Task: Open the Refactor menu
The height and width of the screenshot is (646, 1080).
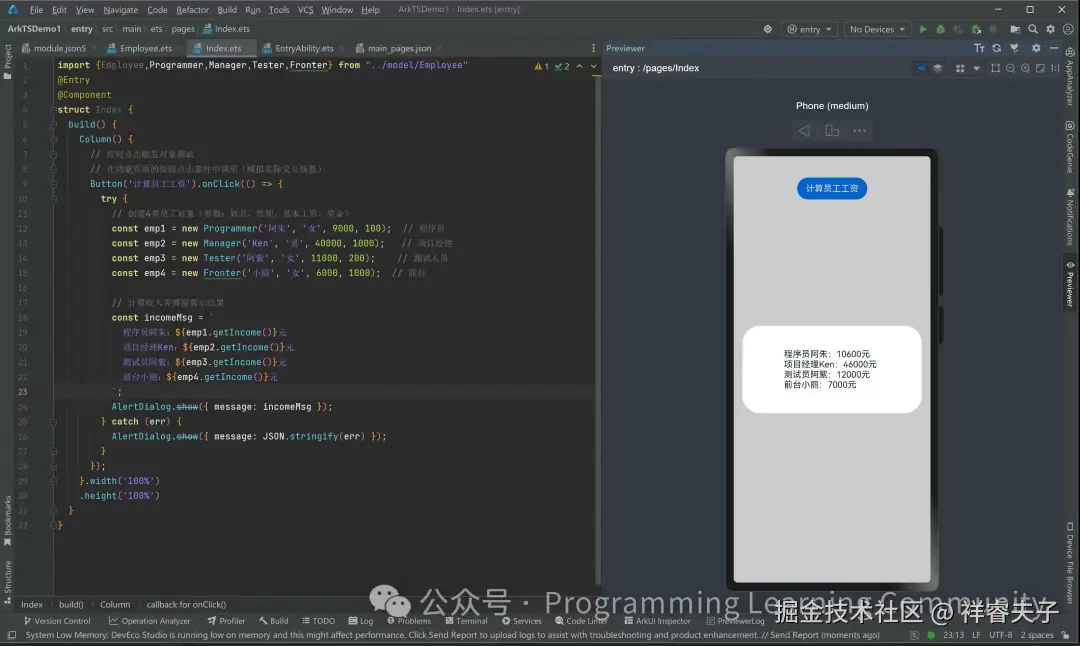Action: point(192,10)
